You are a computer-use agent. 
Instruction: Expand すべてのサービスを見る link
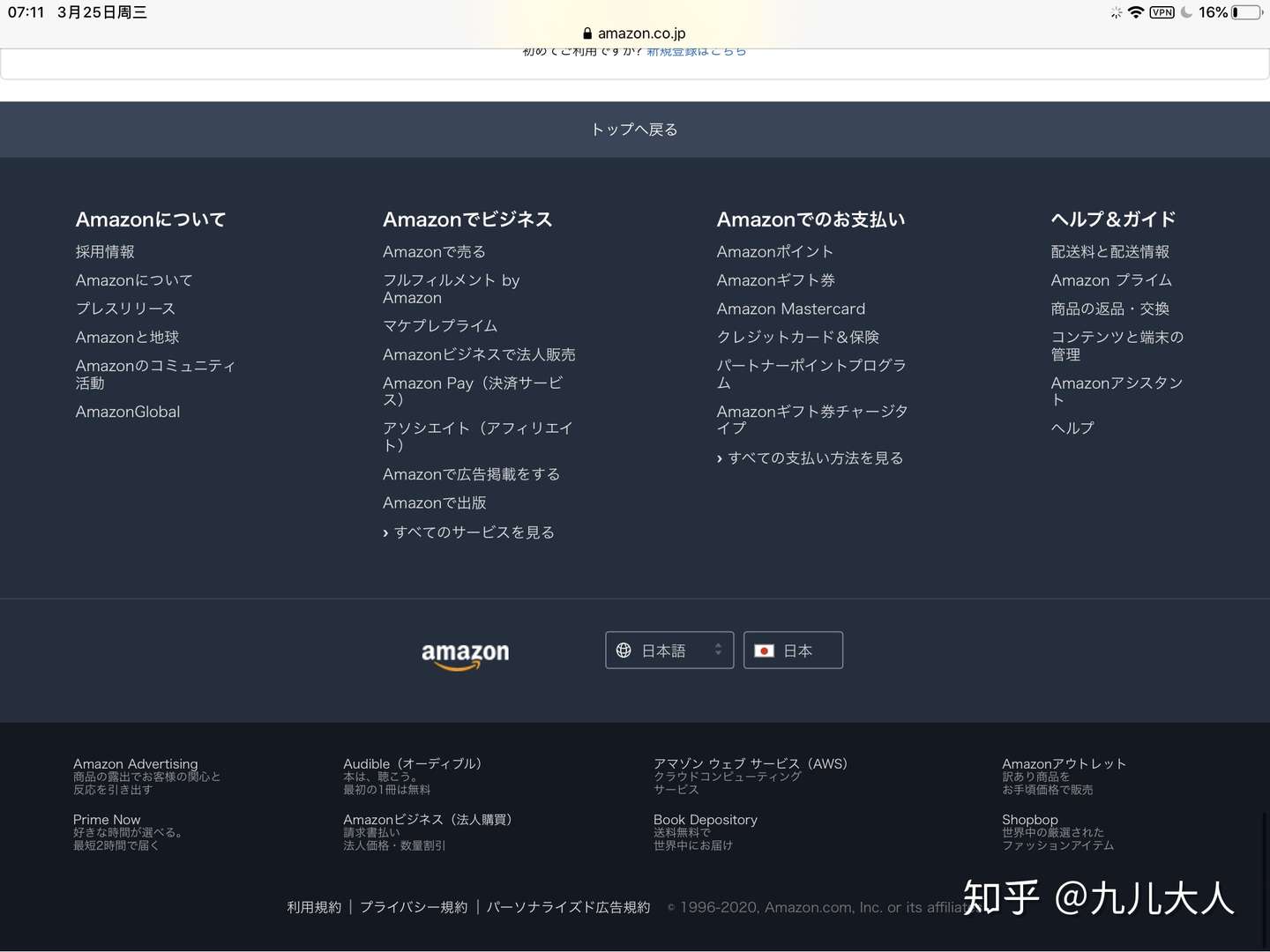tap(468, 532)
